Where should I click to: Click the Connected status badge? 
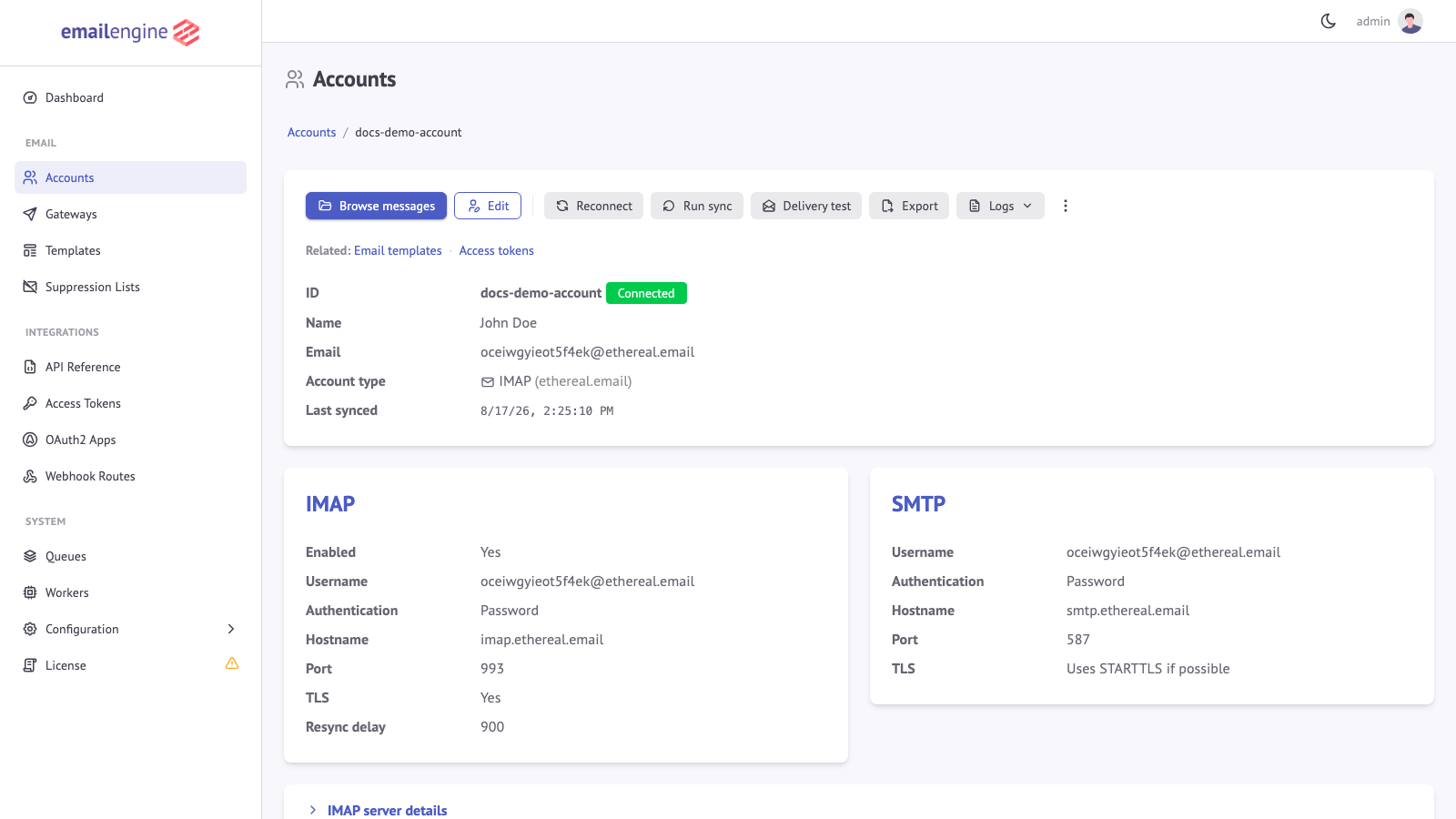coord(646,293)
